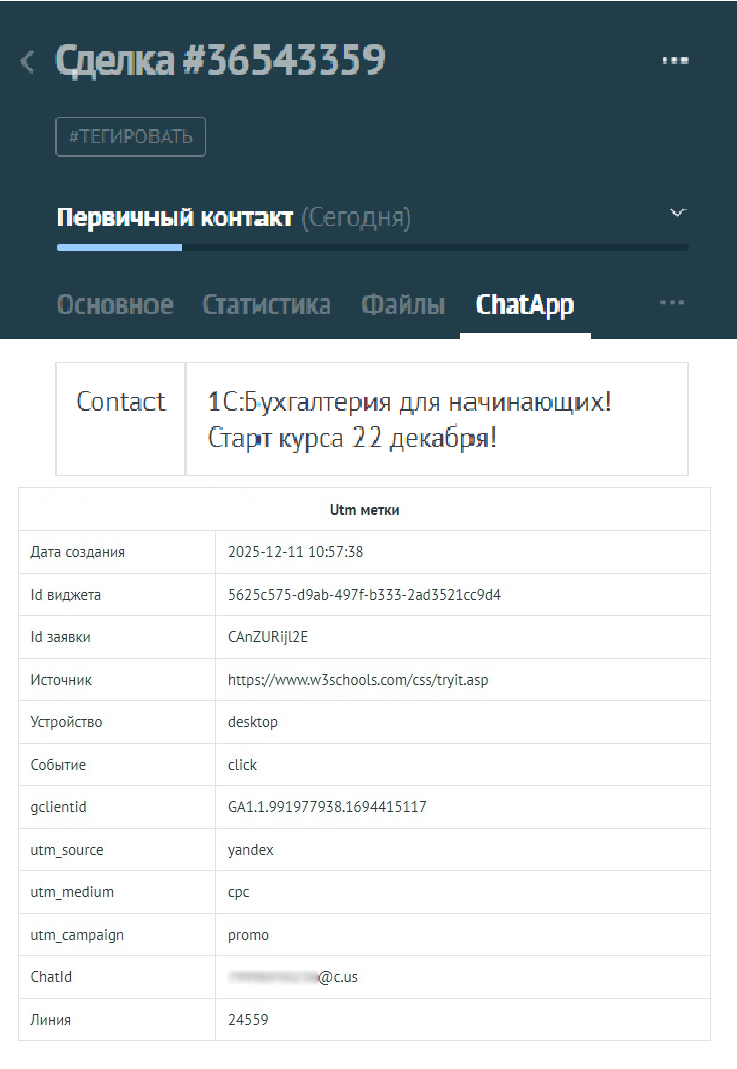Click the Id виджета value

coord(364,595)
